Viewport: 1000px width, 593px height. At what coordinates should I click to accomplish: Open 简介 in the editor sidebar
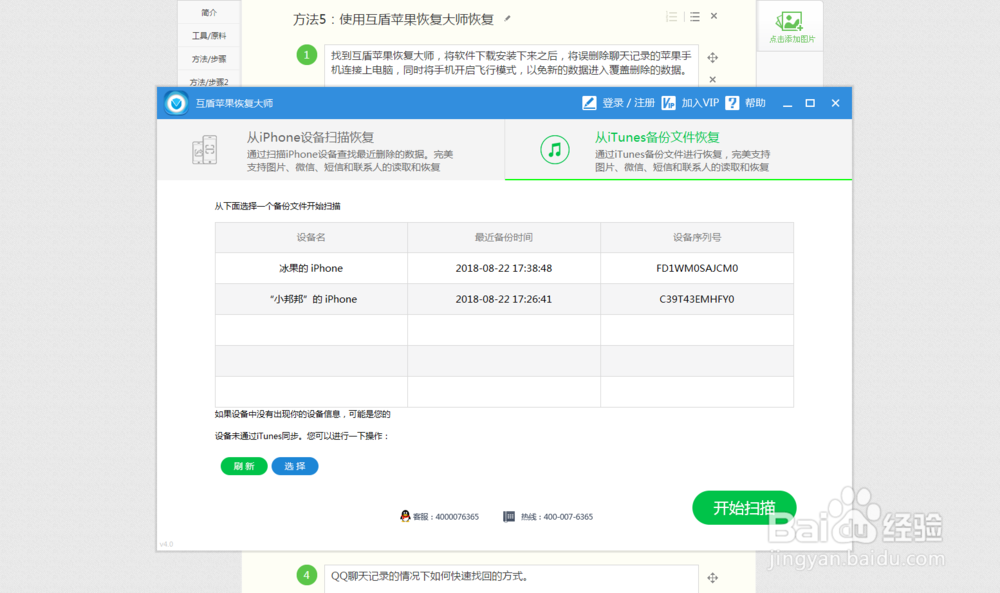click(x=209, y=12)
